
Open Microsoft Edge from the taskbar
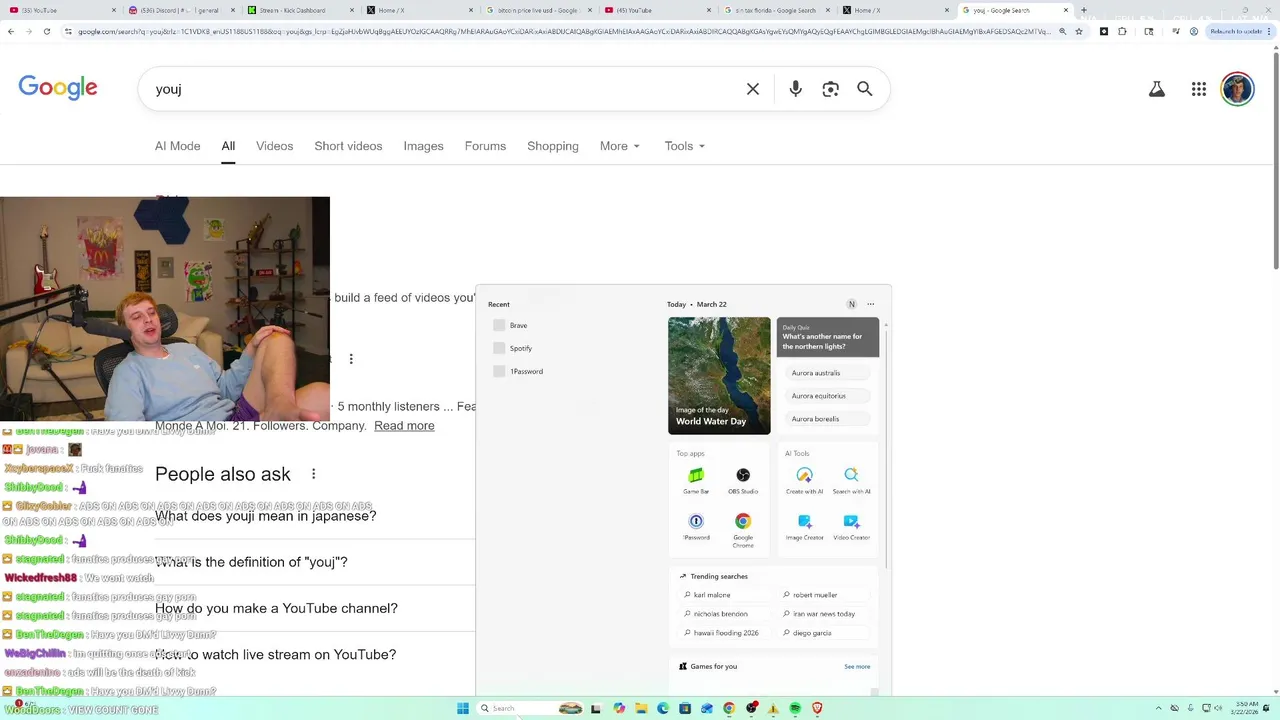click(x=663, y=708)
